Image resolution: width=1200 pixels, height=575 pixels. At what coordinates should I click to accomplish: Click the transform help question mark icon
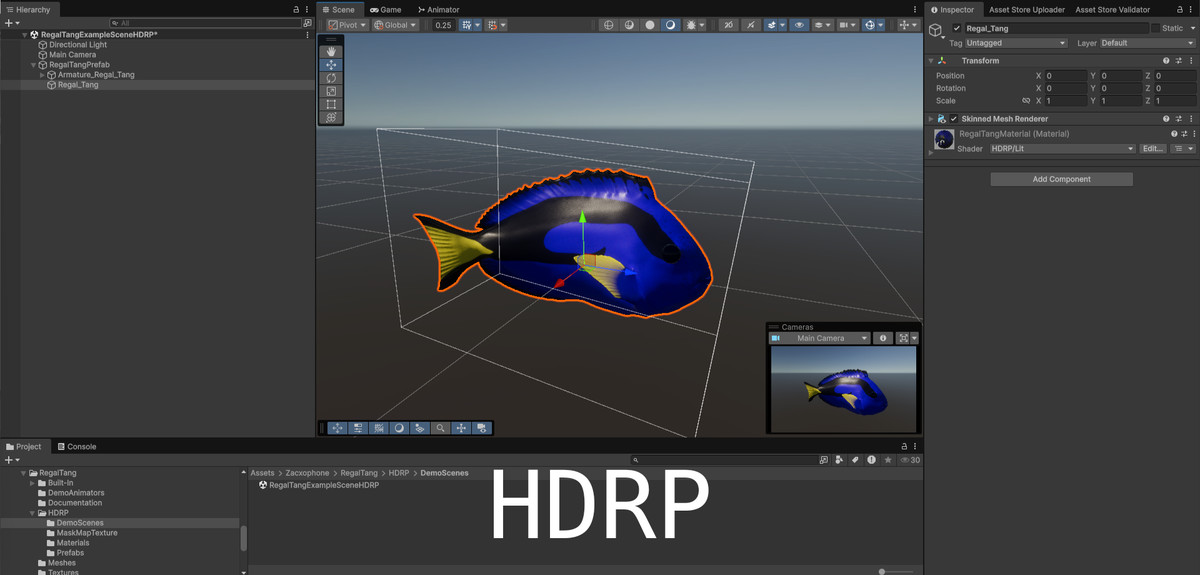tap(1166, 61)
